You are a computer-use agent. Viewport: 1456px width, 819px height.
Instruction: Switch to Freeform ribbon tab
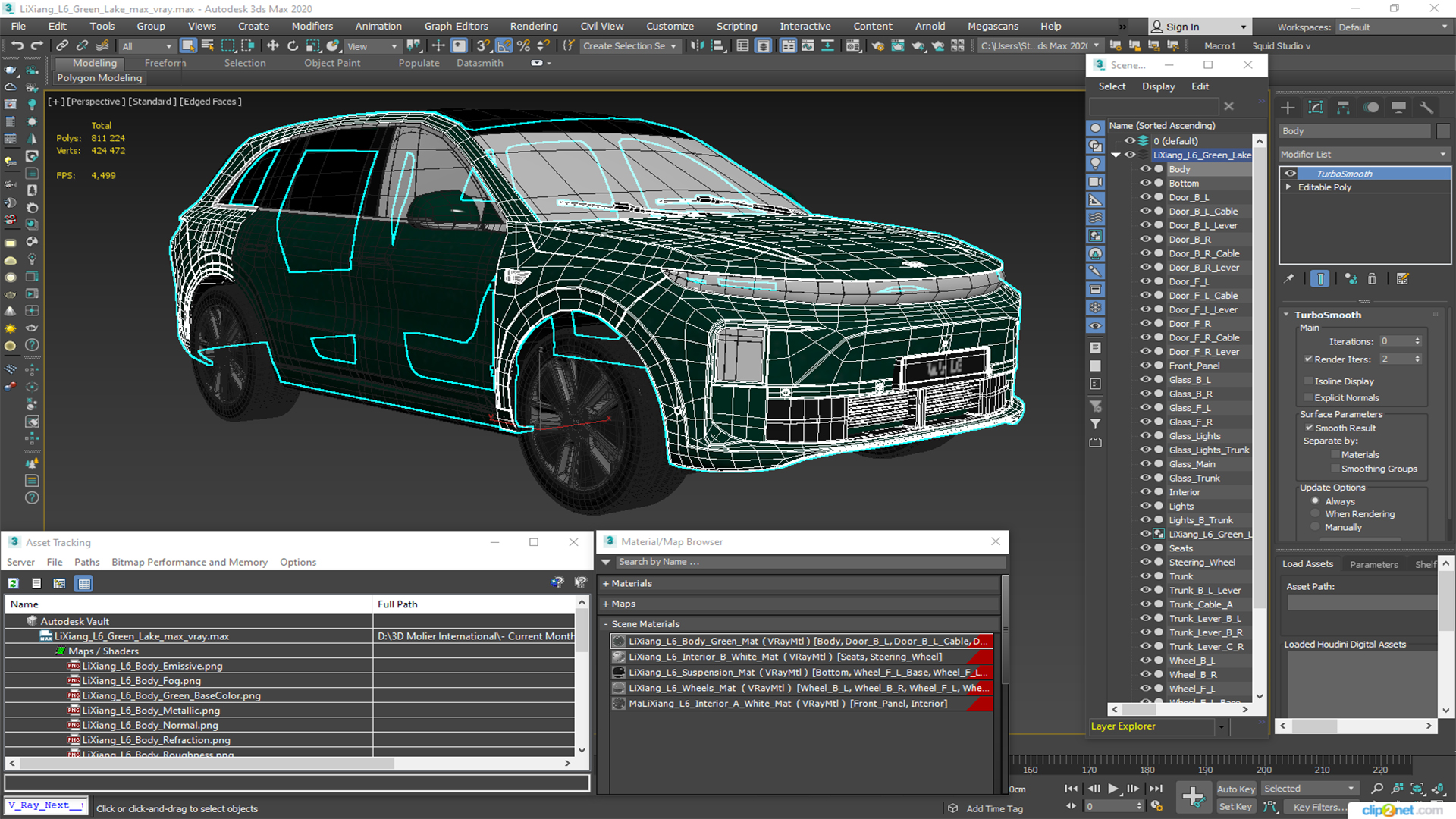(165, 63)
